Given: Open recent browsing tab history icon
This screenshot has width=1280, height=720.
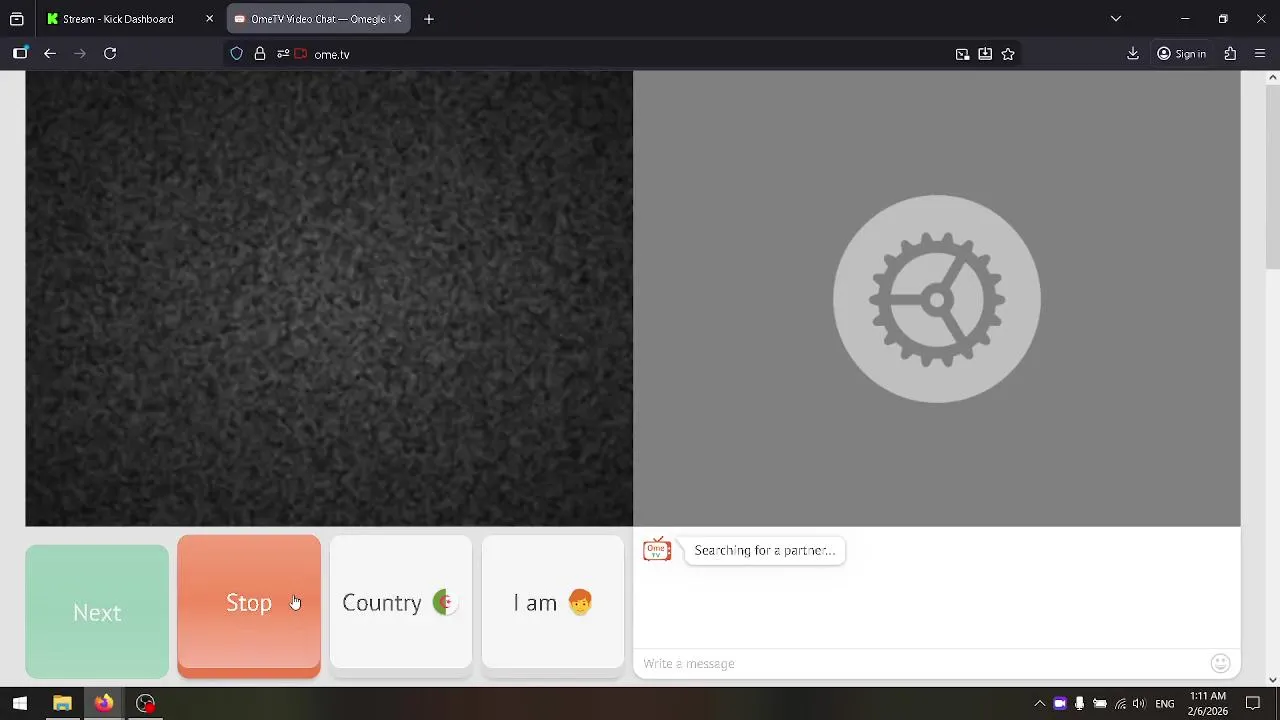Looking at the screenshot, I should pyautogui.click(x=16, y=19).
